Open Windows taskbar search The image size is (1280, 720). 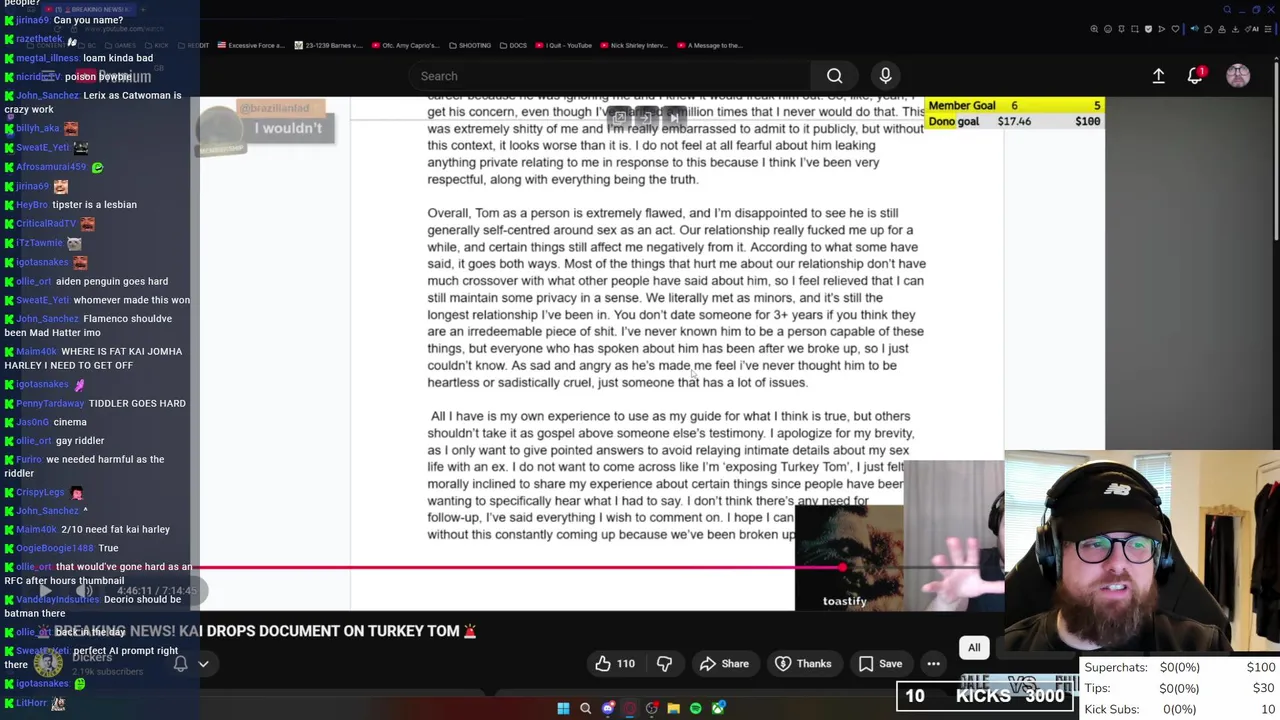tap(586, 708)
